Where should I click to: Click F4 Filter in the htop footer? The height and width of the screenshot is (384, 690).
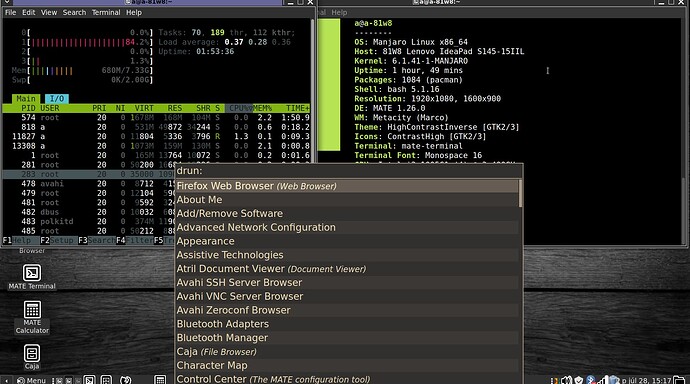(x=135, y=241)
